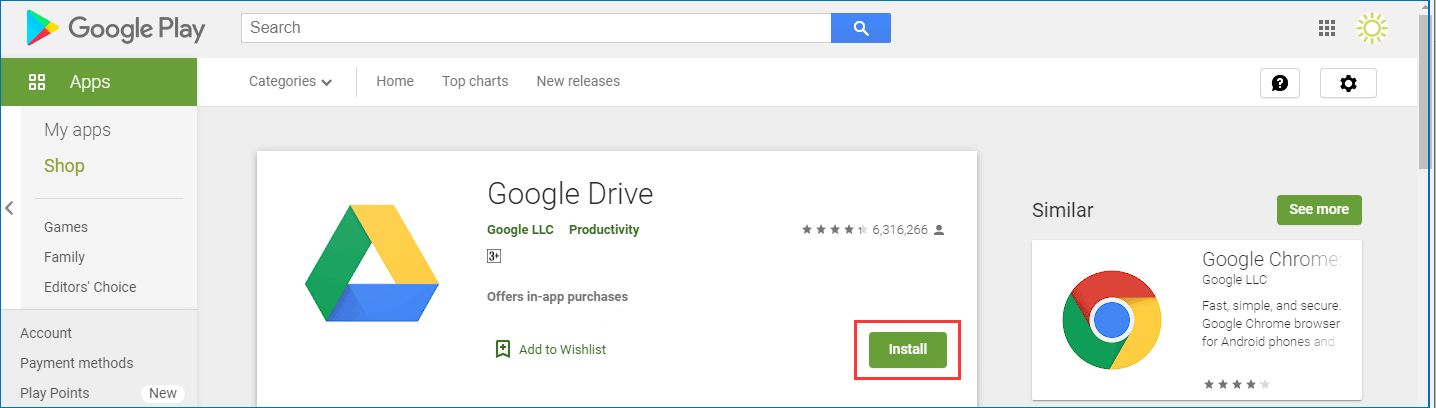Click the blue search magnifier button
This screenshot has height=408, width=1436.
point(861,28)
